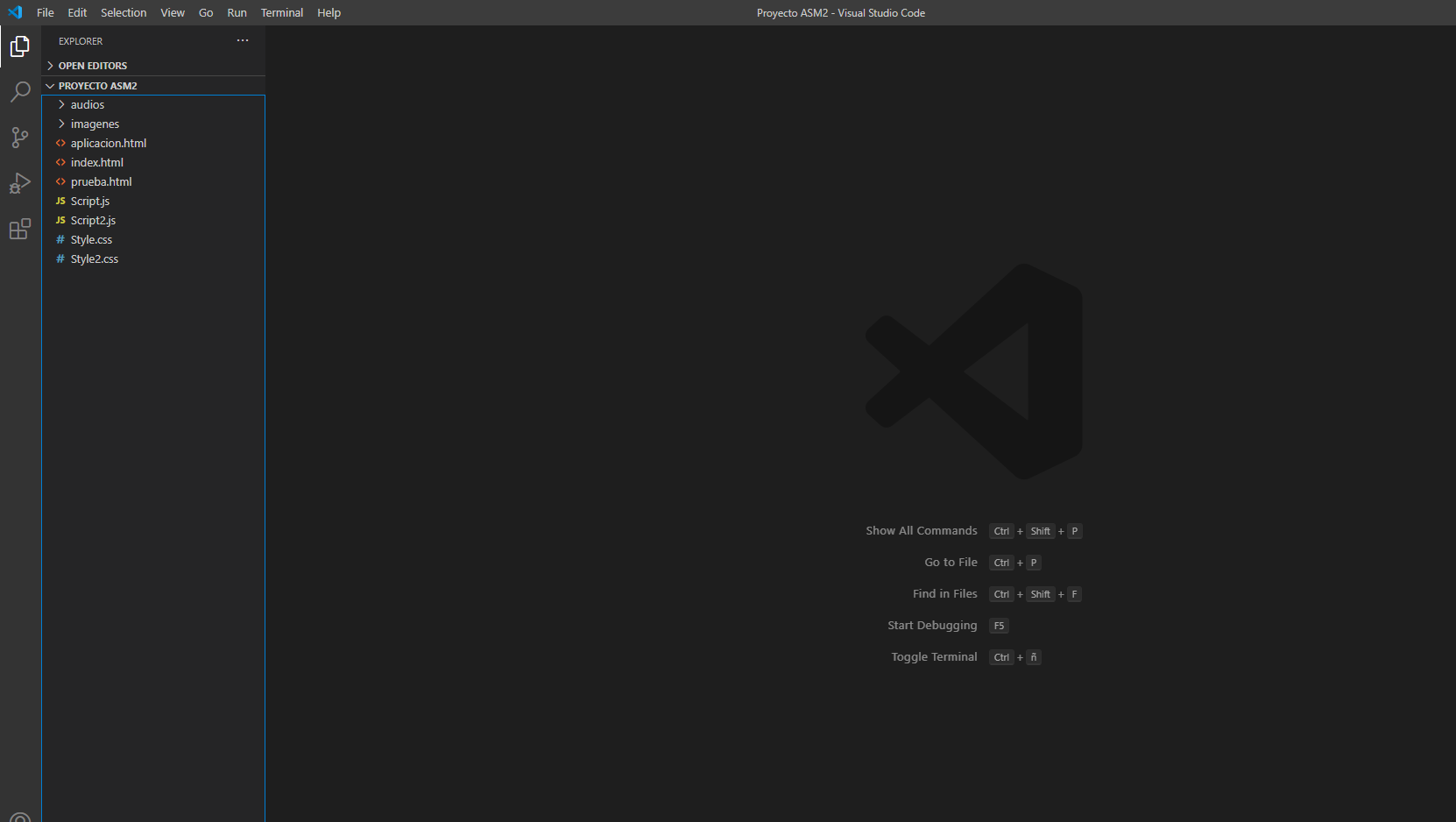Collapse the PROYECTO ASM2 folder section
The width and height of the screenshot is (1456, 822).
153,86
